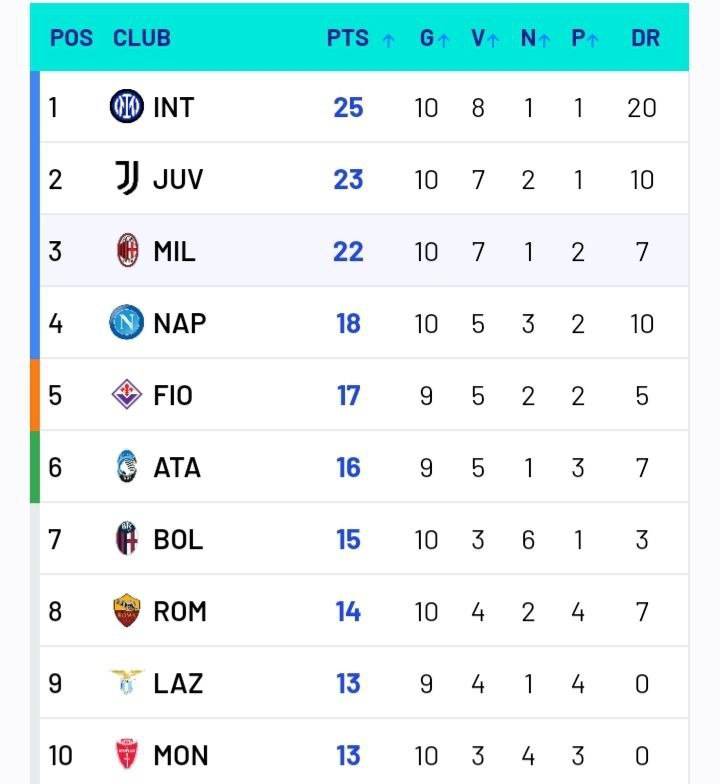Viewport: 720px width, 784px height.
Task: Sort by games played G arrow
Action: (x=444, y=40)
